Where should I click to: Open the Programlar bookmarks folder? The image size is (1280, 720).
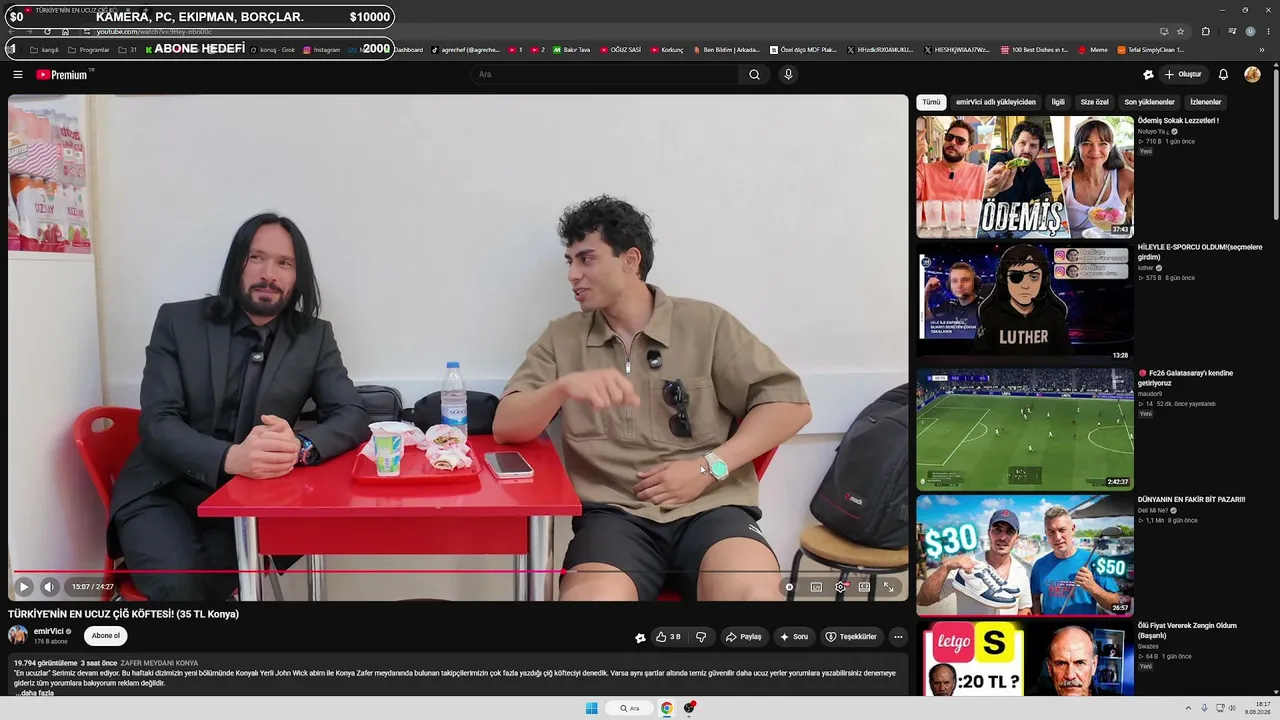(x=88, y=50)
